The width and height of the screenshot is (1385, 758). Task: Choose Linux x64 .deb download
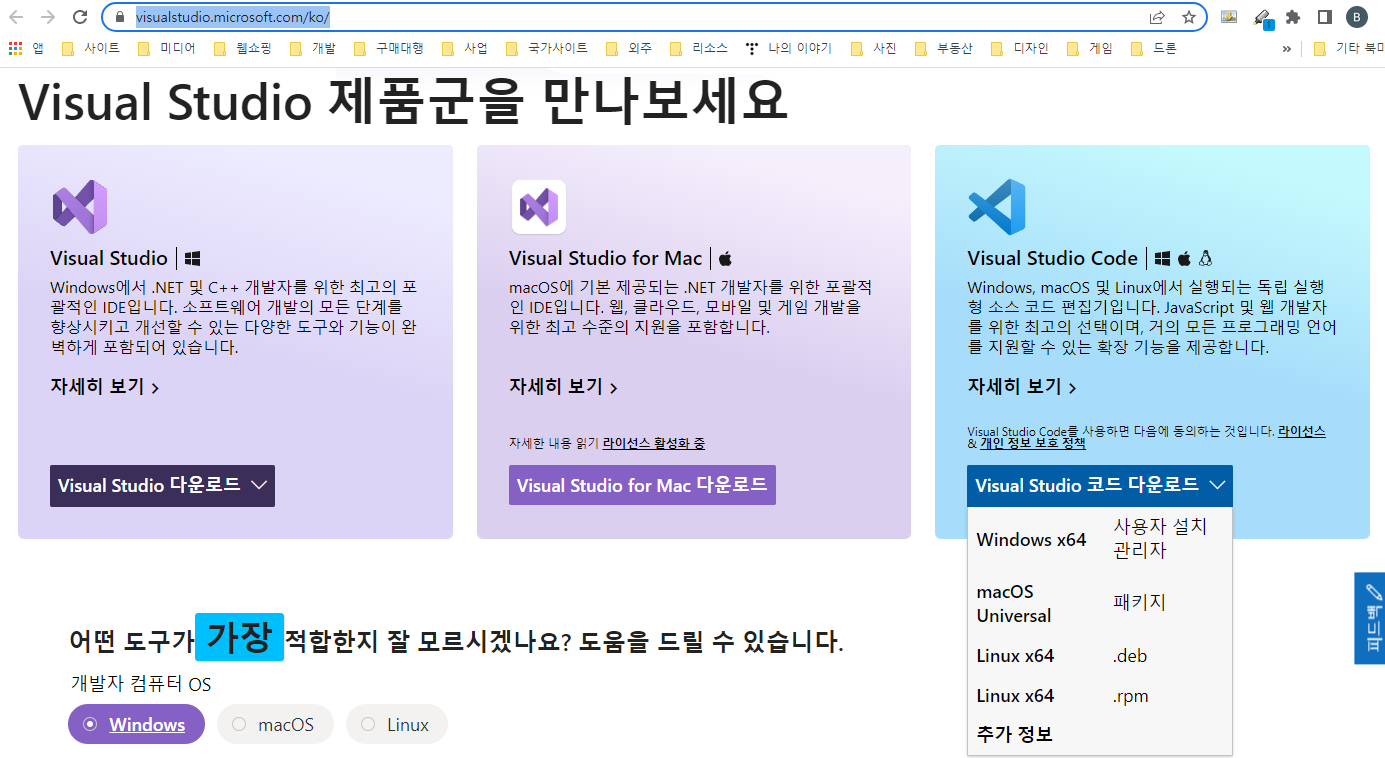tap(1100, 656)
